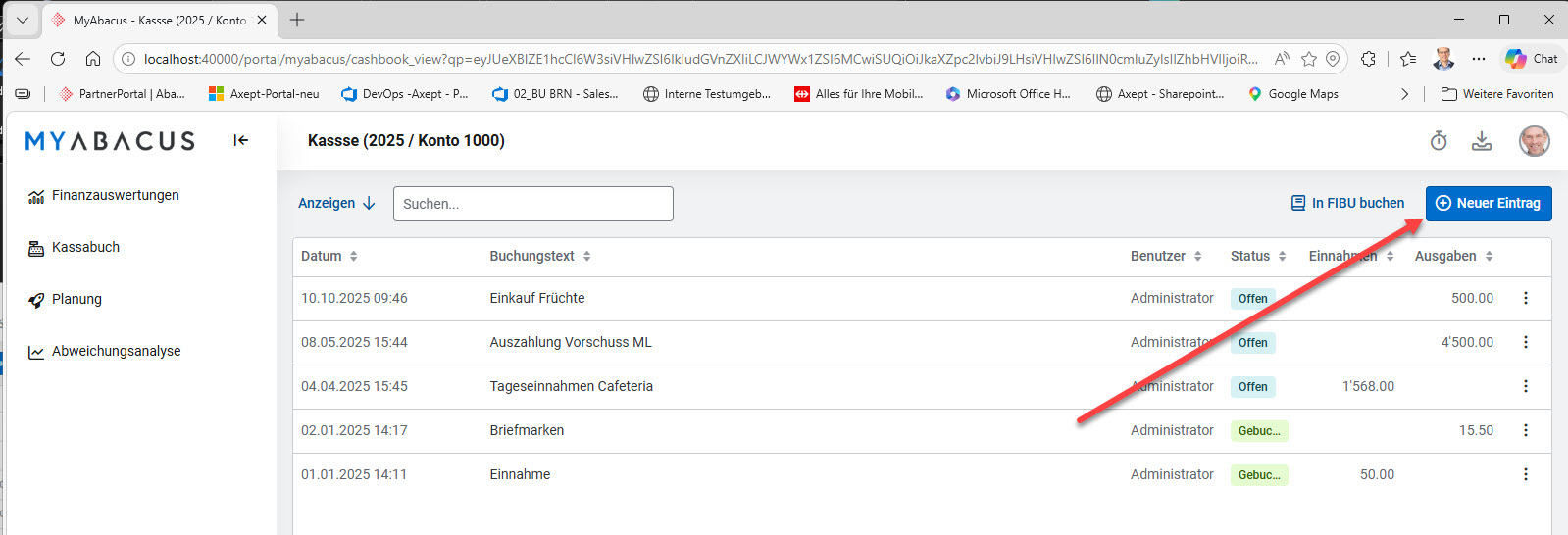Click page title Kassse (2025 / Konto 1000)
1568x535 pixels.
tap(406, 140)
